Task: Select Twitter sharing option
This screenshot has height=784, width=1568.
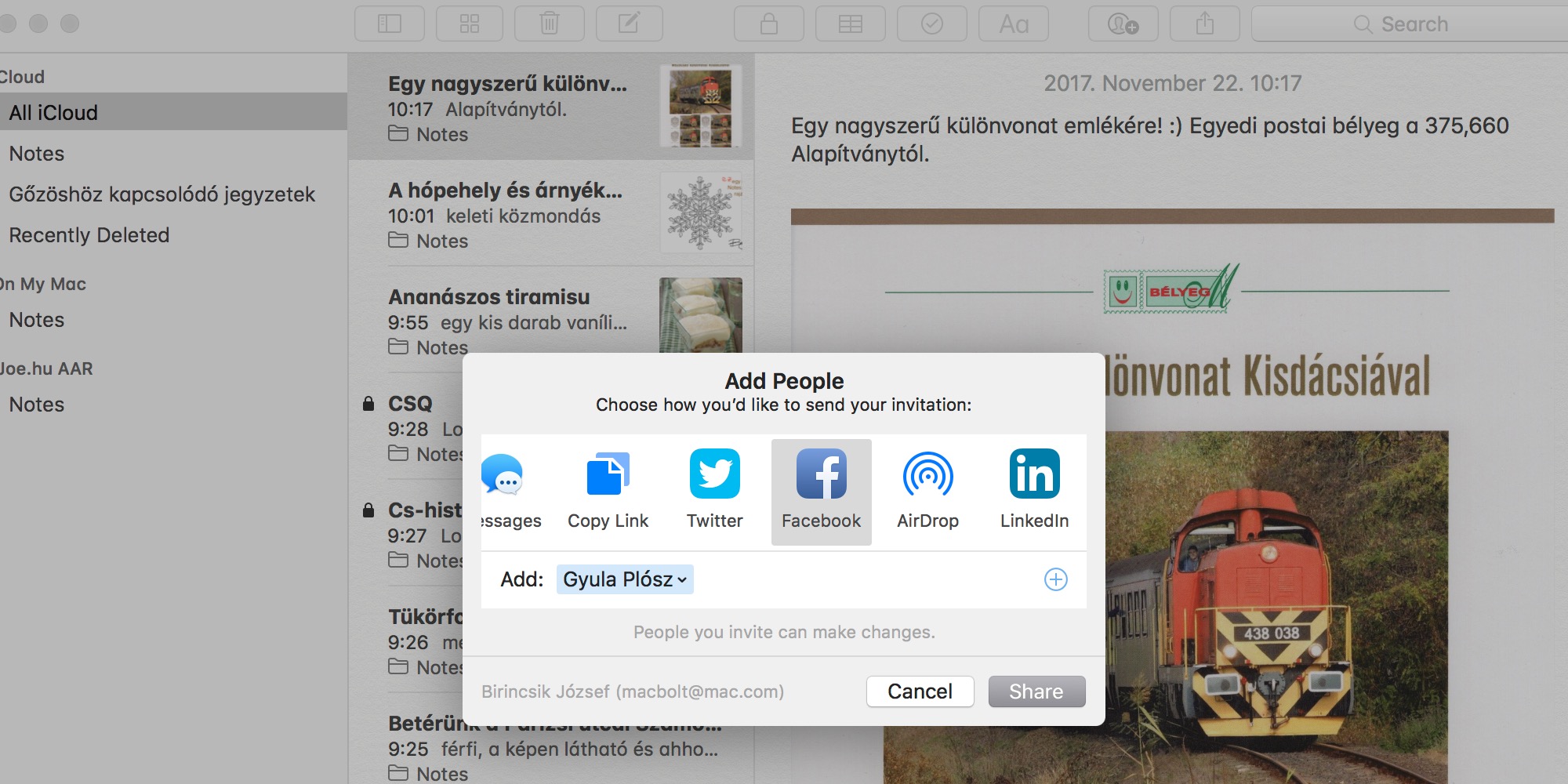Action: click(x=715, y=492)
